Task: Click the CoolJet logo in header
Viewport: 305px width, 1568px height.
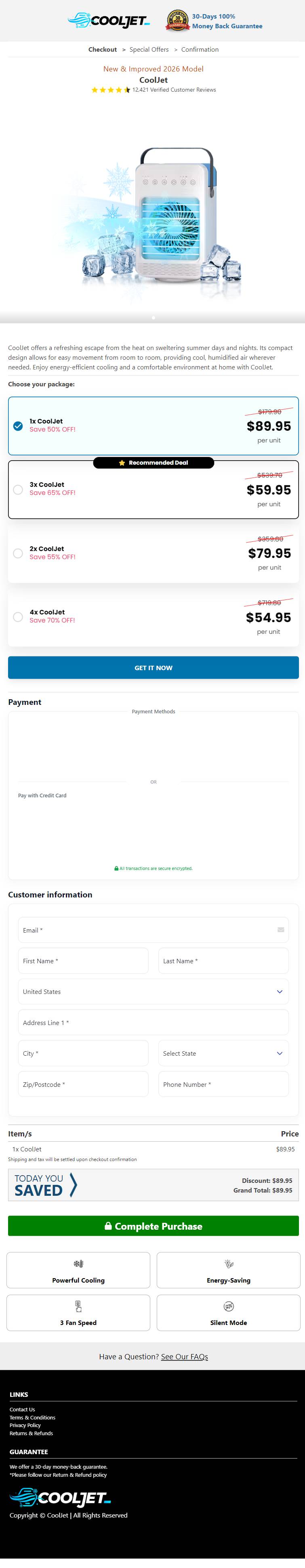Action: point(108,21)
